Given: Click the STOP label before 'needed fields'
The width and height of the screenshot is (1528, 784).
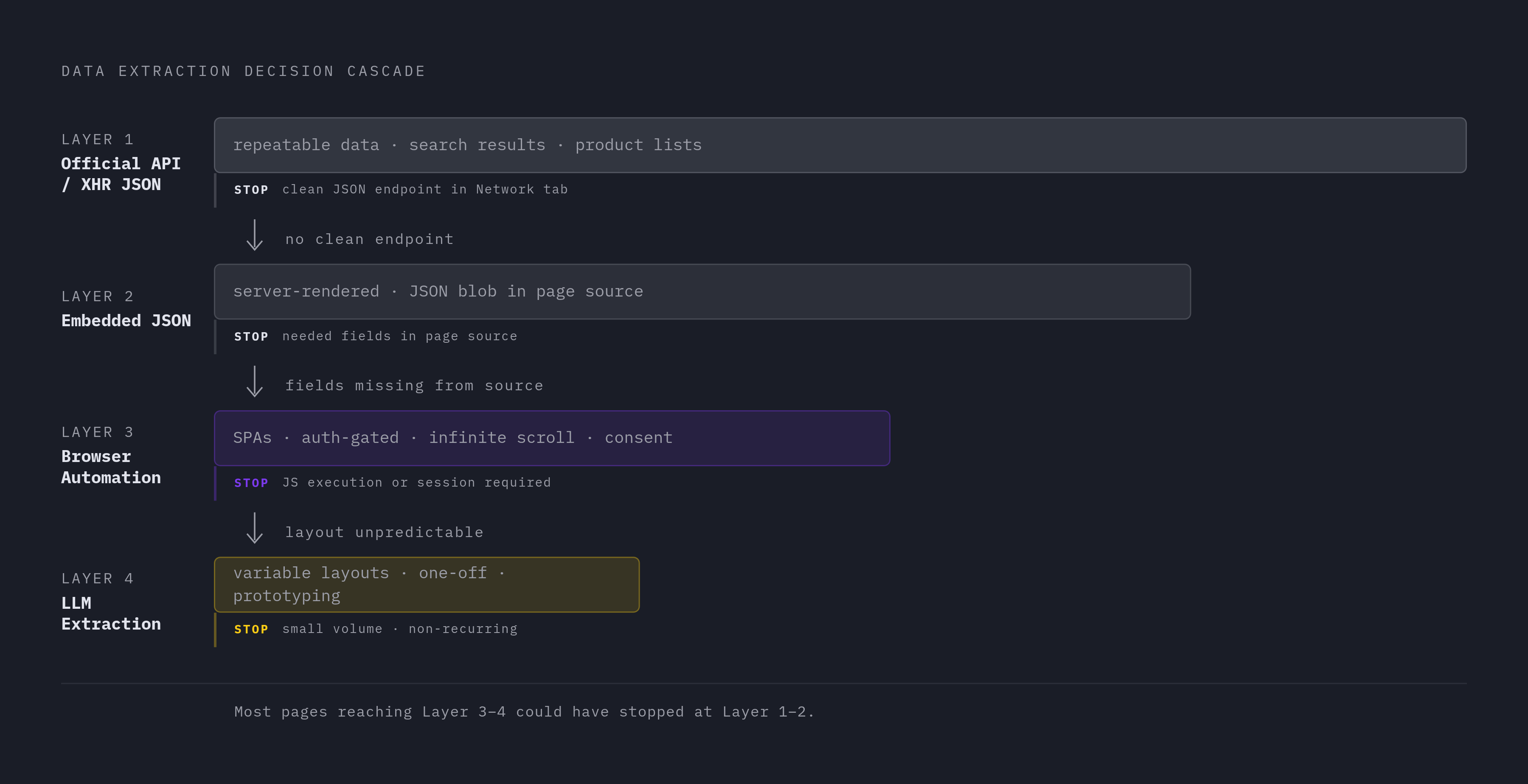Looking at the screenshot, I should point(251,337).
